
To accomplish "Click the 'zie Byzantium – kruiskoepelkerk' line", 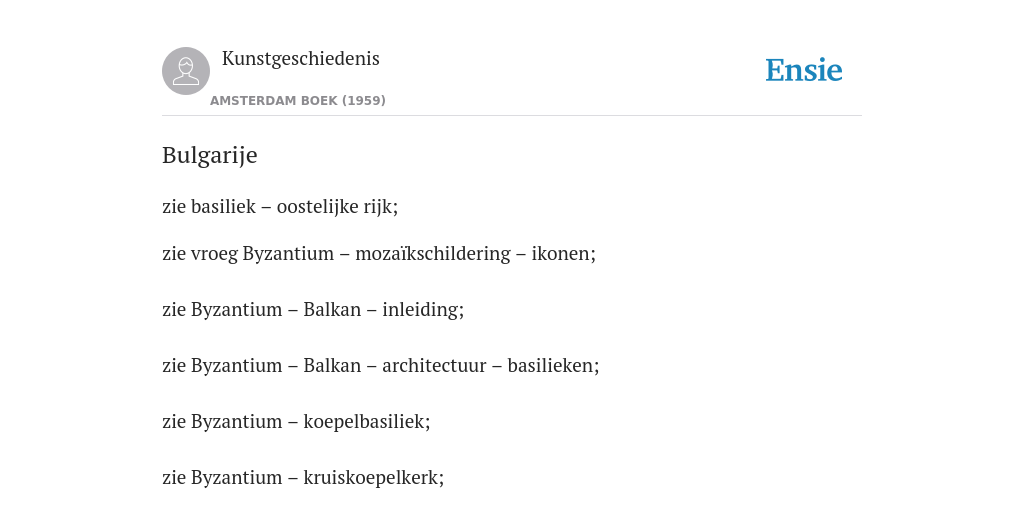I will (303, 478).
